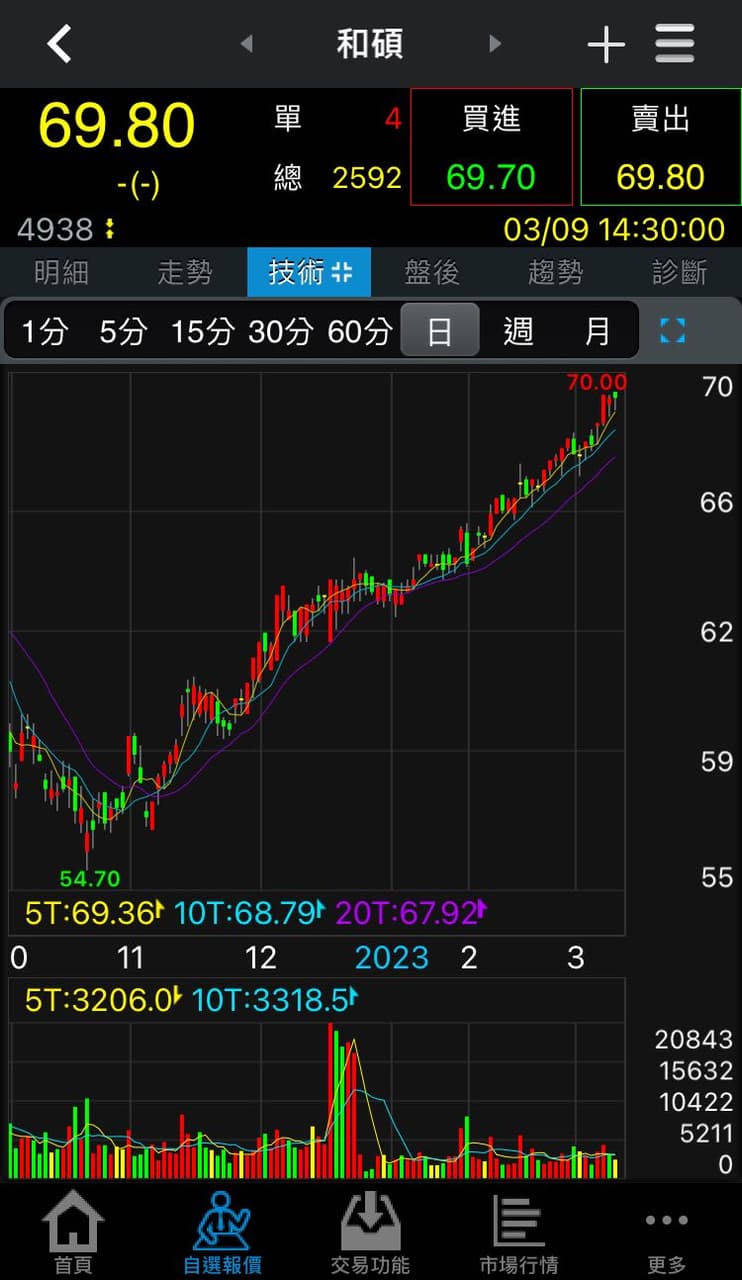742x1280 pixels.
Task: Select 1分 chart interval
Action: pos(44,331)
